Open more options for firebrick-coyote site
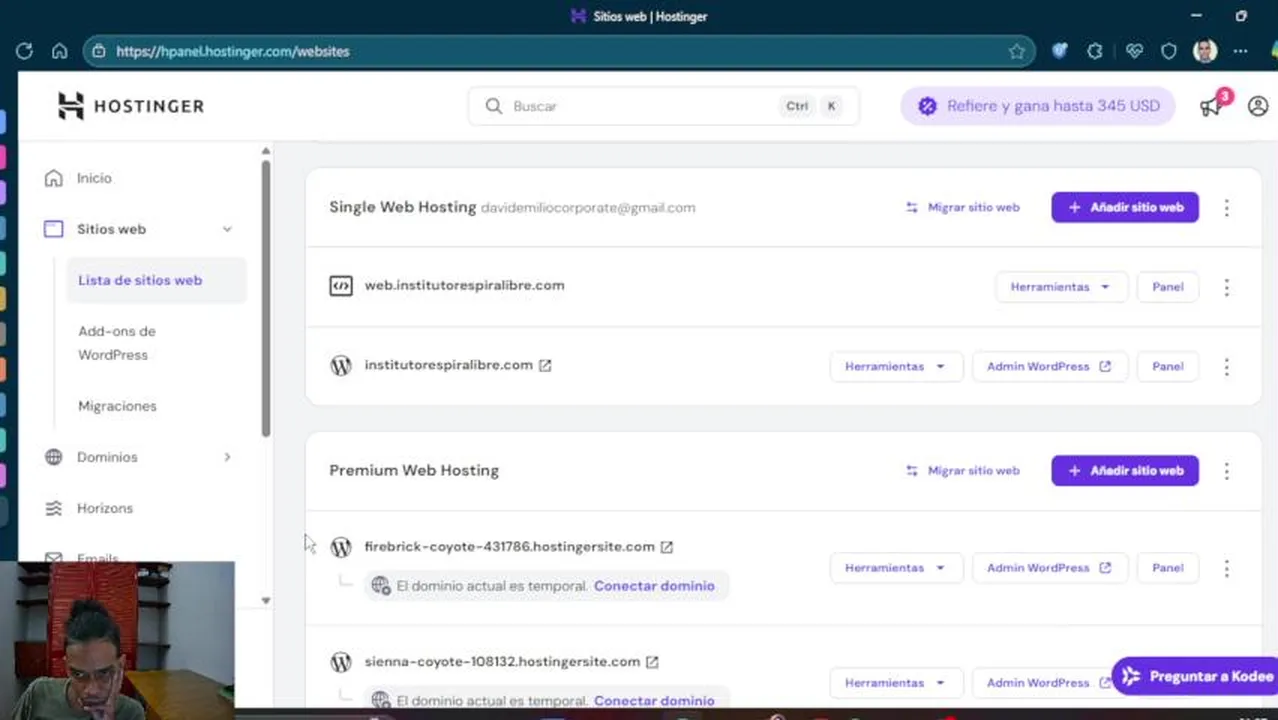 [1227, 568]
